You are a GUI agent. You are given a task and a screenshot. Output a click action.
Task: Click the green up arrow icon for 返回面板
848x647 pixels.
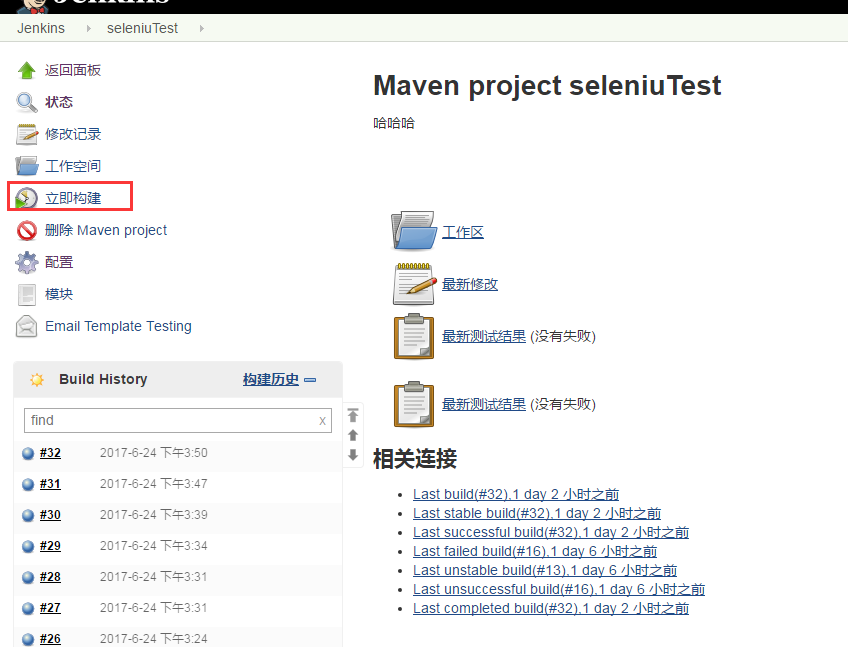tap(26, 70)
